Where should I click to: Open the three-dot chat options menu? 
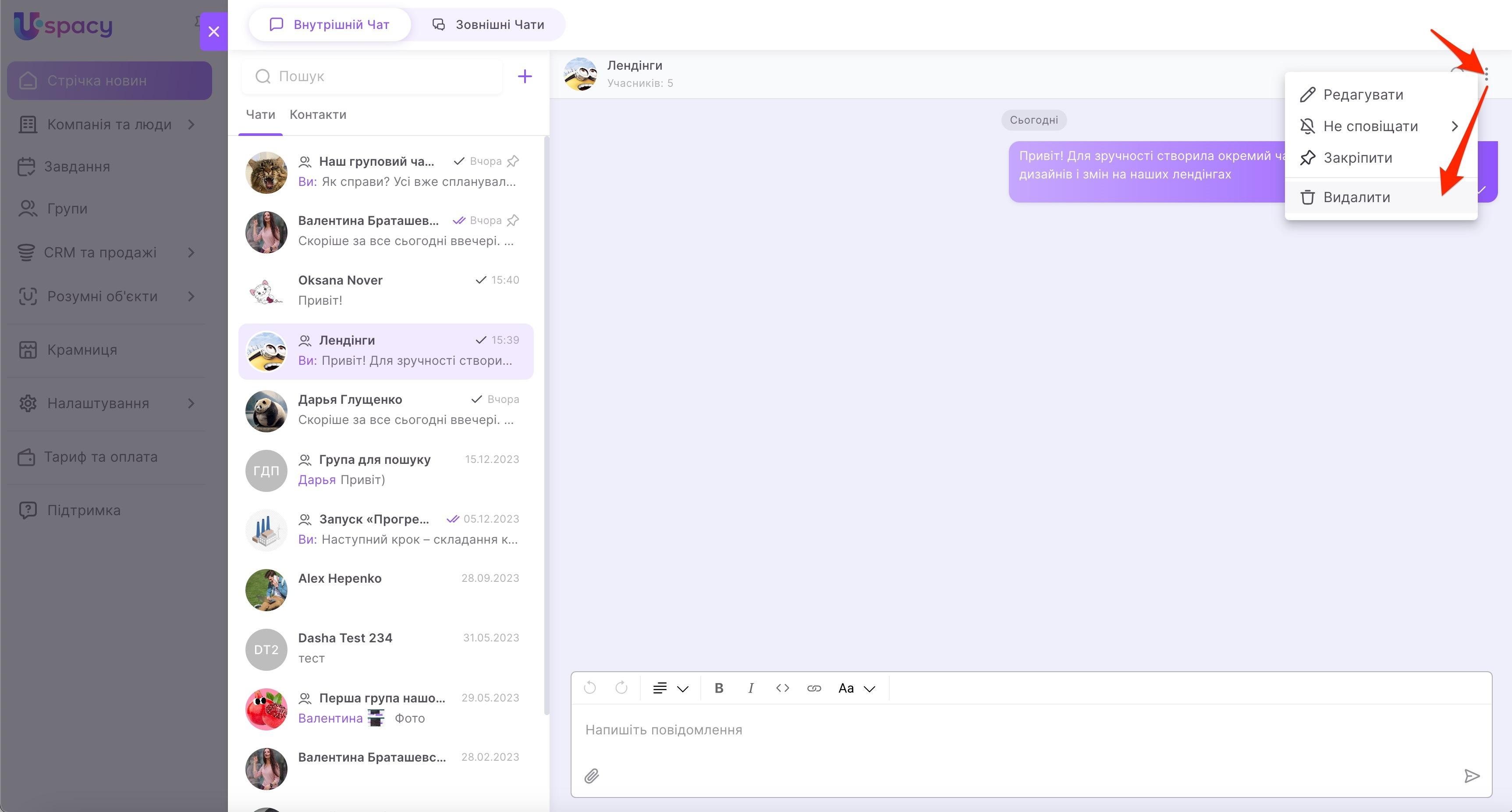point(1486,75)
